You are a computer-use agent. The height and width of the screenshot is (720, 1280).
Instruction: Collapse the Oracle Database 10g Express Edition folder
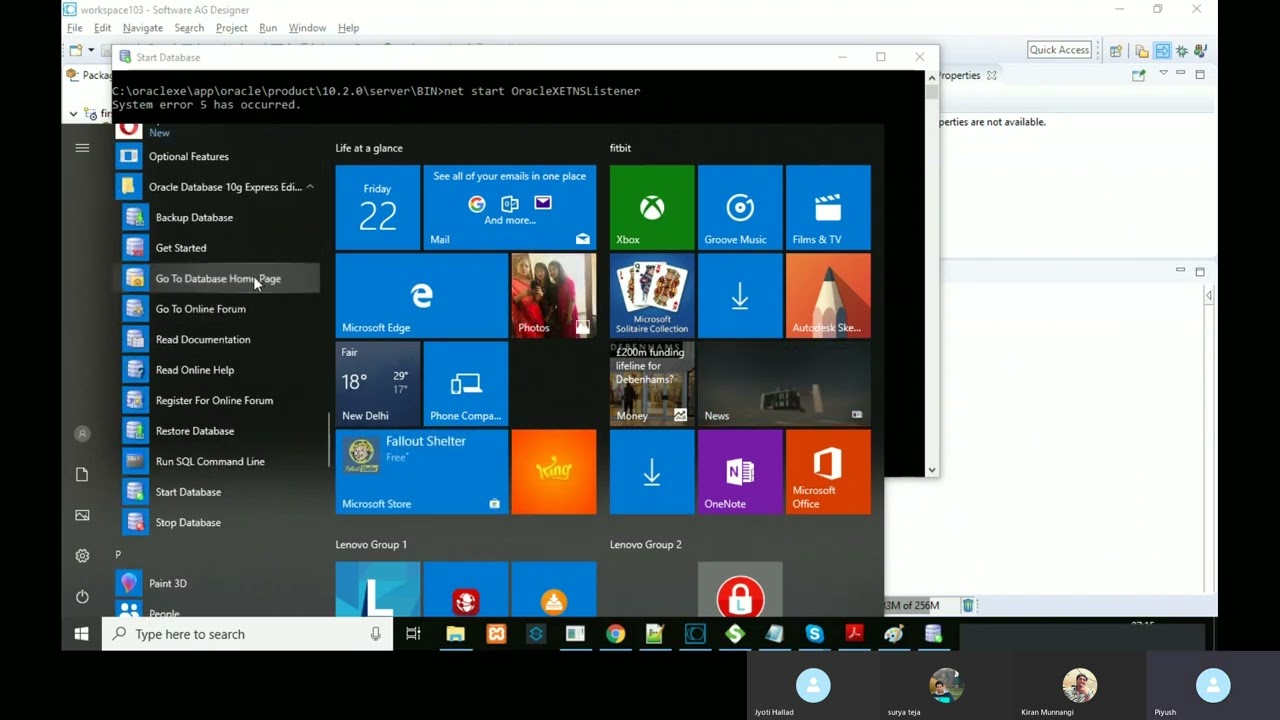[x=217, y=187]
